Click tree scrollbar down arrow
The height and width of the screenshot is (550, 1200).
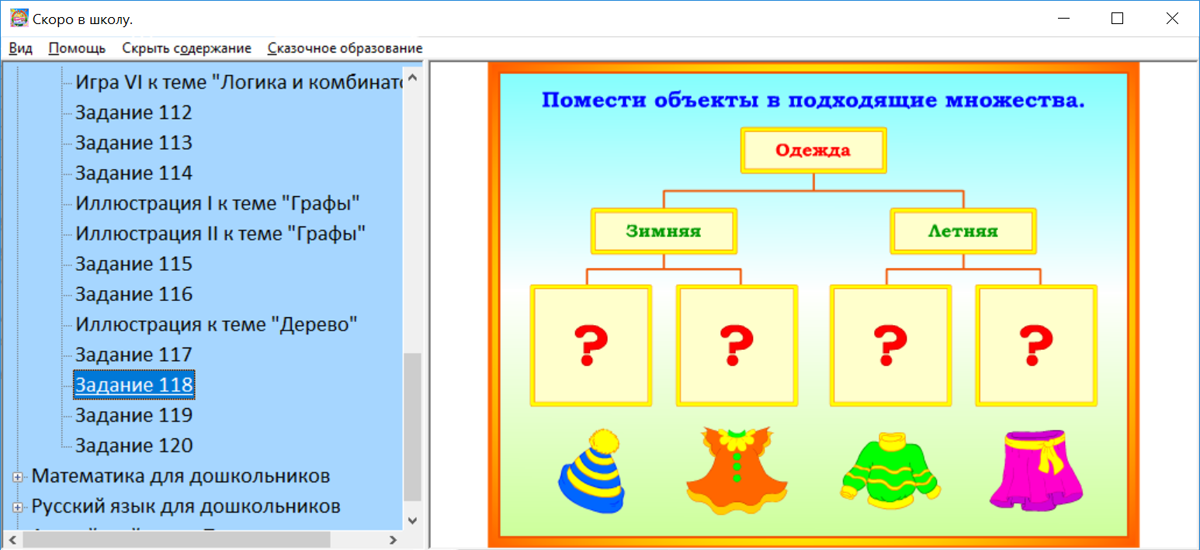click(x=412, y=520)
